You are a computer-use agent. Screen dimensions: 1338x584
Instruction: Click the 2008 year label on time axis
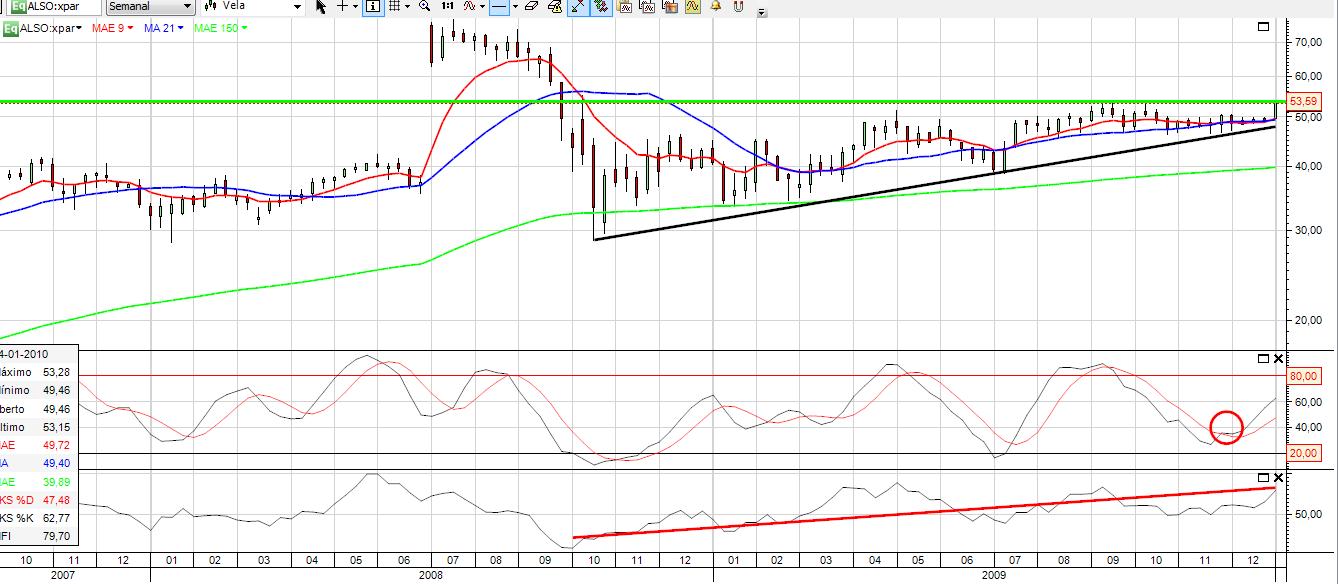(431, 575)
